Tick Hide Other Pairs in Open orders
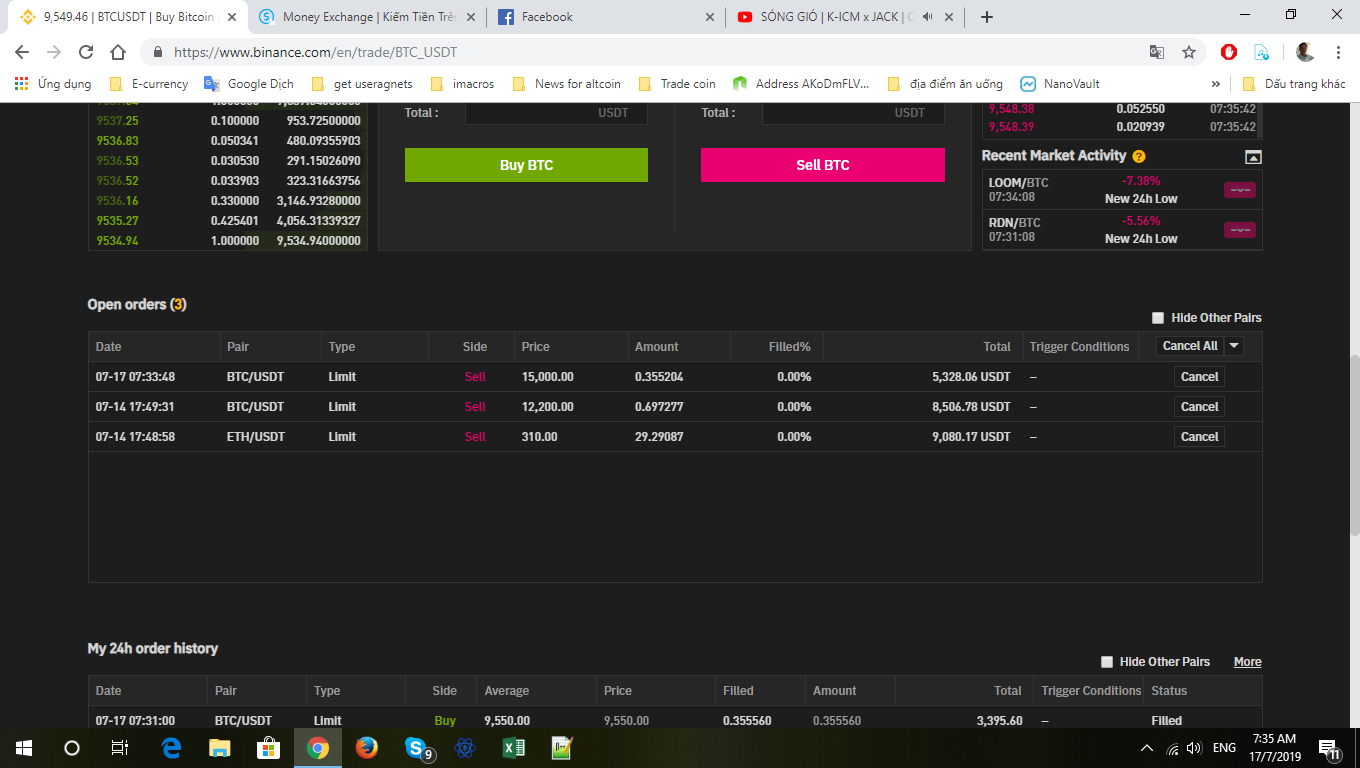 [1158, 318]
